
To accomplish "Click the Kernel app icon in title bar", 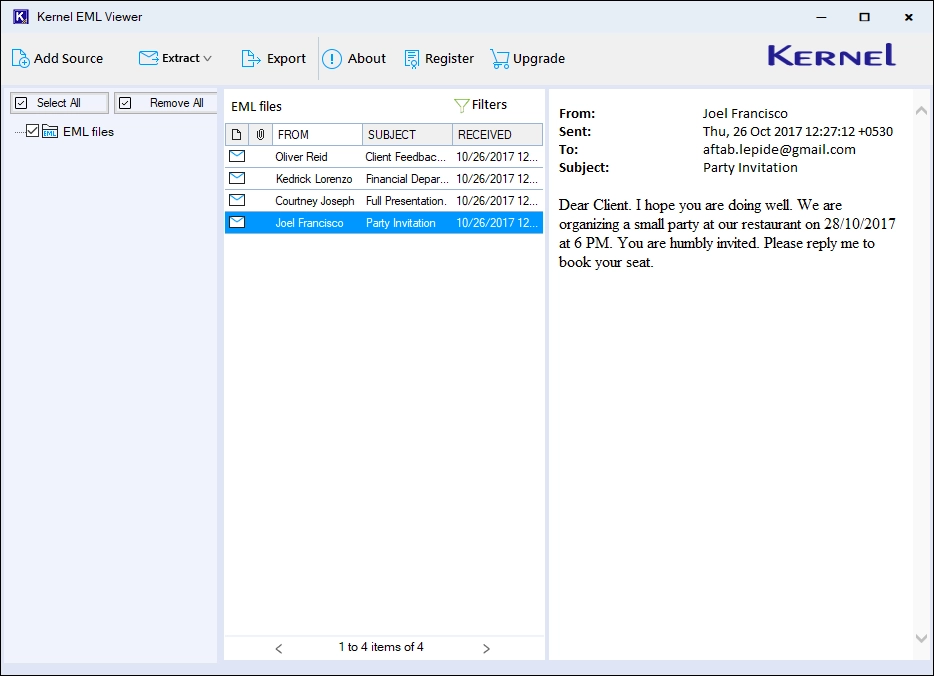I will [20, 17].
